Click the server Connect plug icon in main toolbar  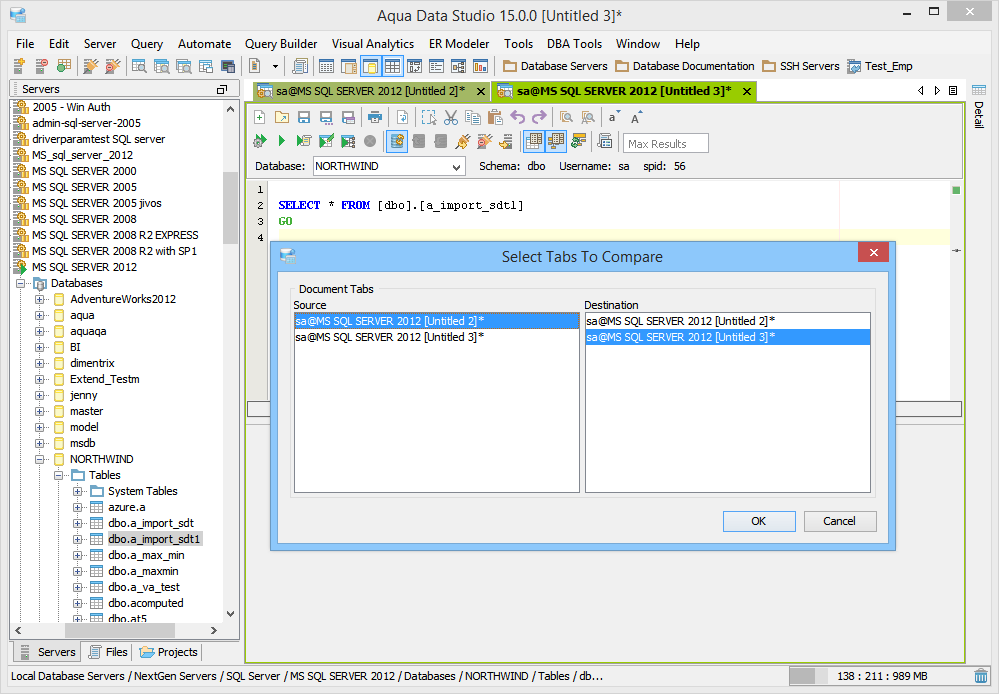click(91, 66)
